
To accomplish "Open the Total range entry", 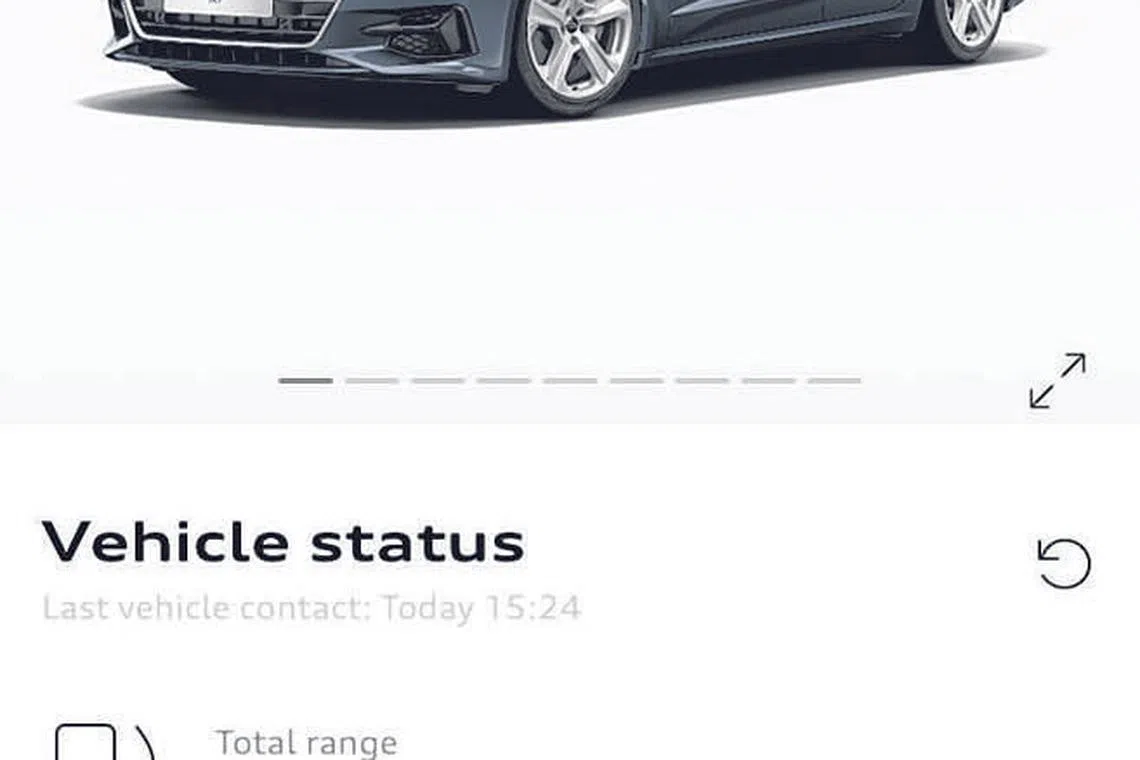I will point(307,743).
